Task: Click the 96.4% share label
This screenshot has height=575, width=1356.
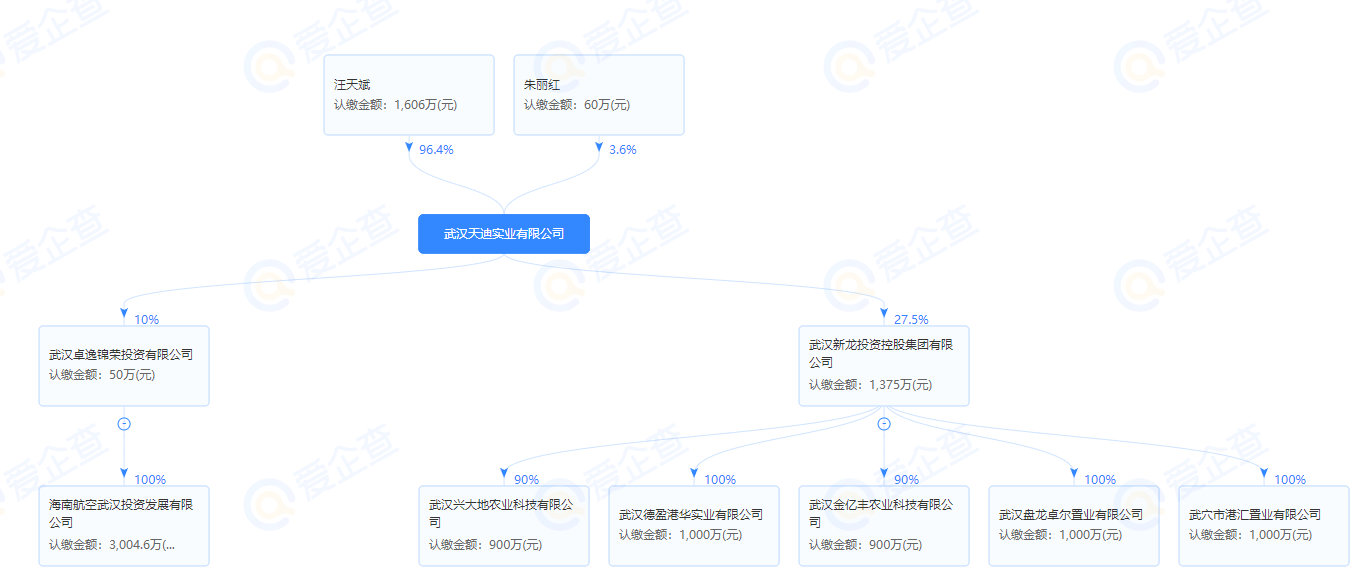Action: 437,150
